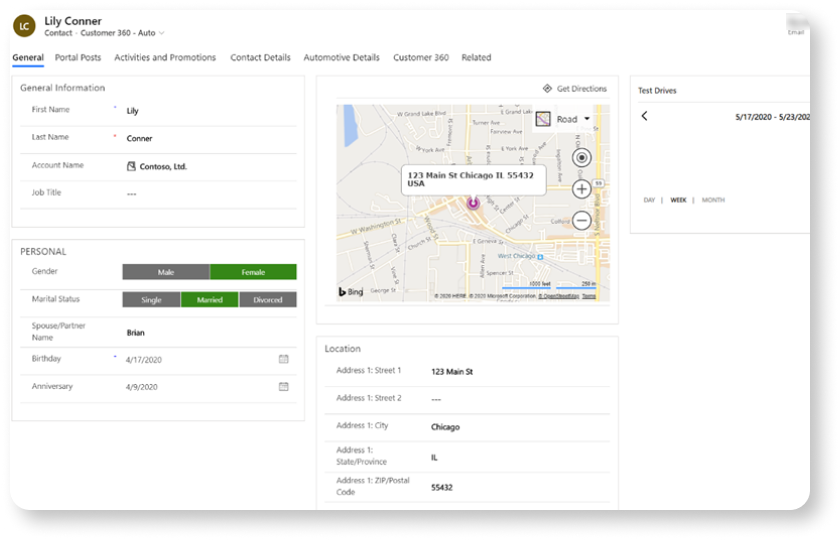Open the Portal Posts tab

click(x=78, y=57)
